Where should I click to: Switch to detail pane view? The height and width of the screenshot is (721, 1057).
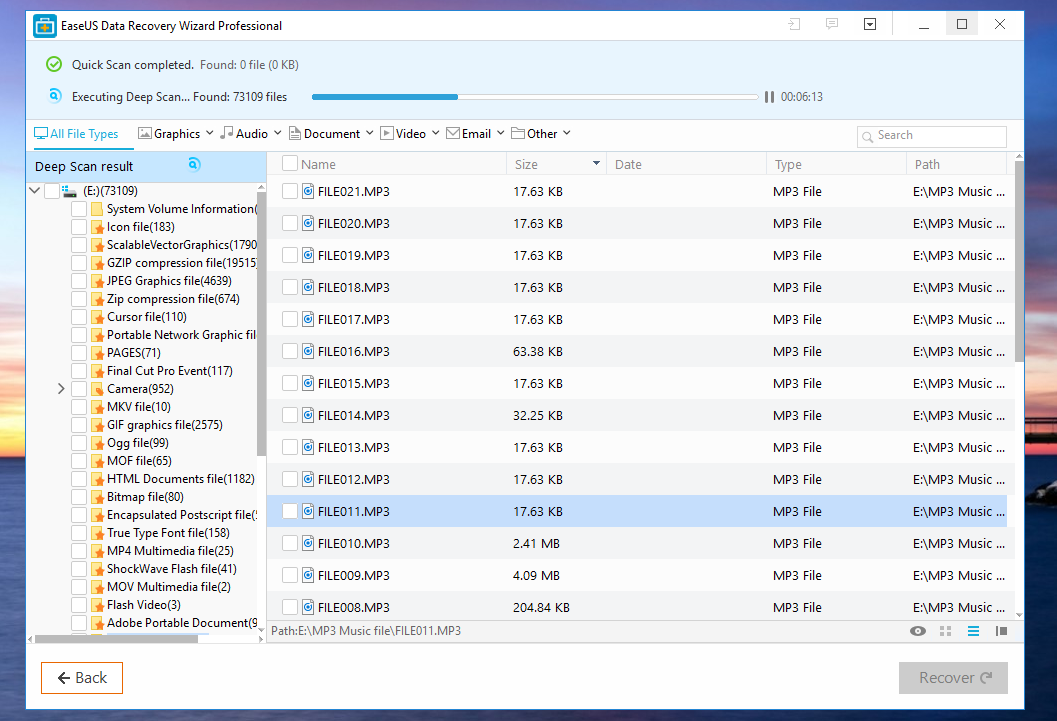click(x=1001, y=631)
